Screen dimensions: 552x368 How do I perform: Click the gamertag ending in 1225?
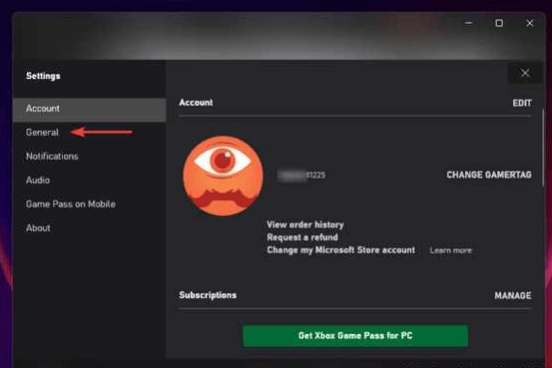[x=301, y=175]
